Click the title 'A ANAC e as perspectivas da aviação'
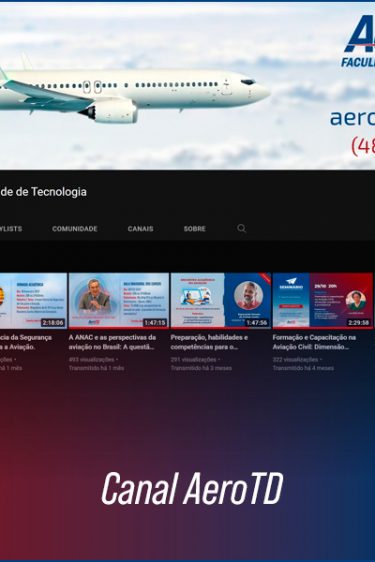 (x=112, y=342)
